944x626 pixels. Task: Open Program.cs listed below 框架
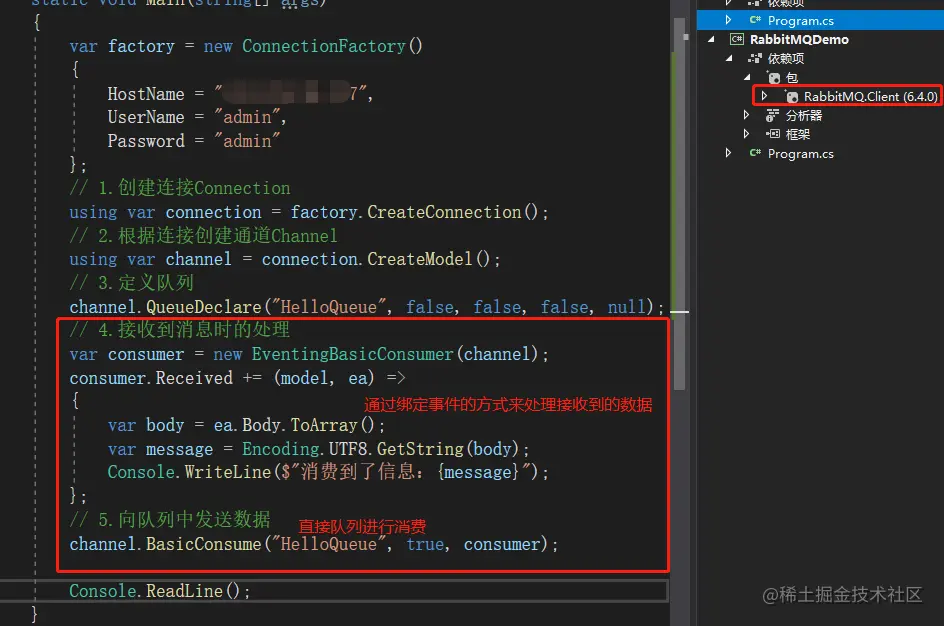click(801, 153)
